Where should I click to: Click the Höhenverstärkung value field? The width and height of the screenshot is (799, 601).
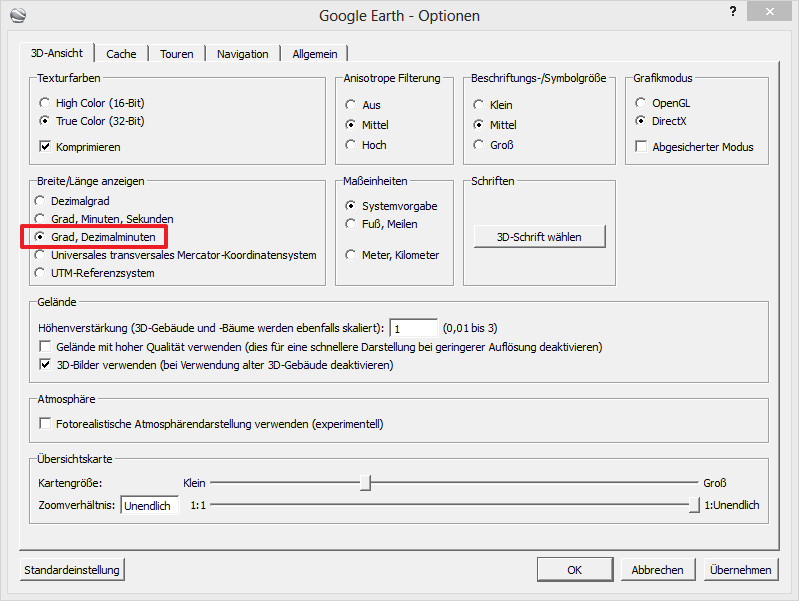coord(413,328)
